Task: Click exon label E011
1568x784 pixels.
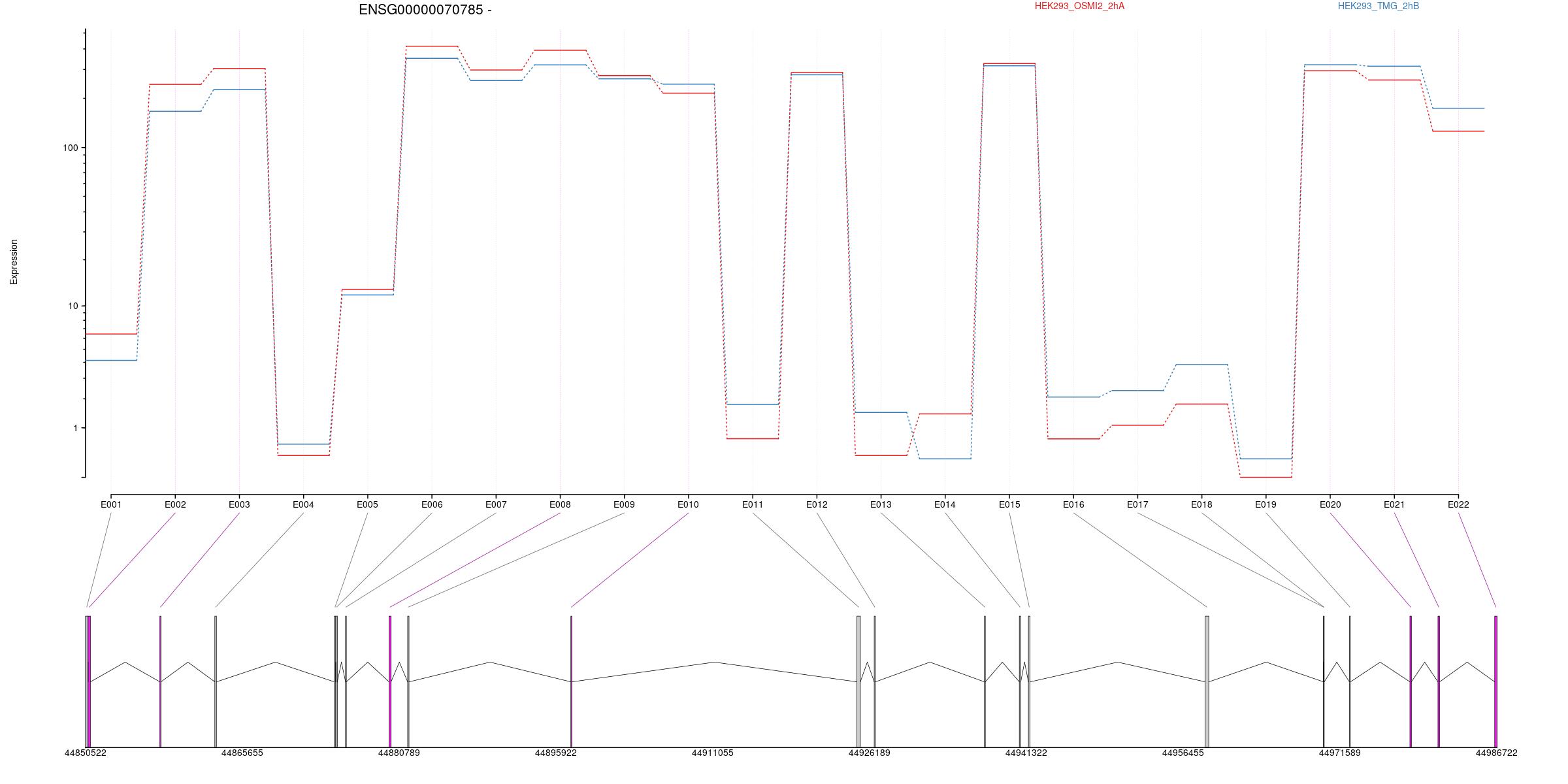Action: pyautogui.click(x=753, y=504)
